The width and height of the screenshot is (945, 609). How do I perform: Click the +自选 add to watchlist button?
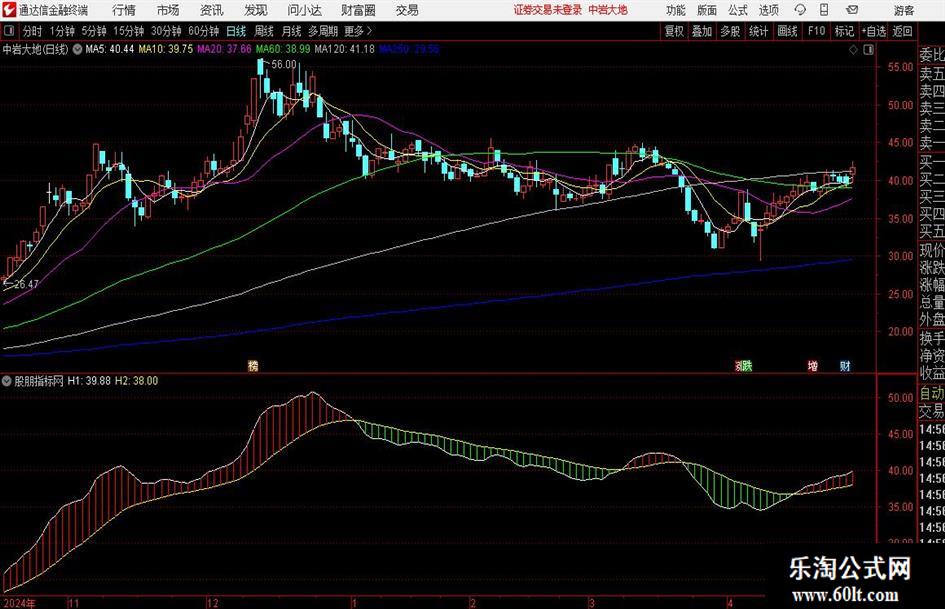coord(873,31)
